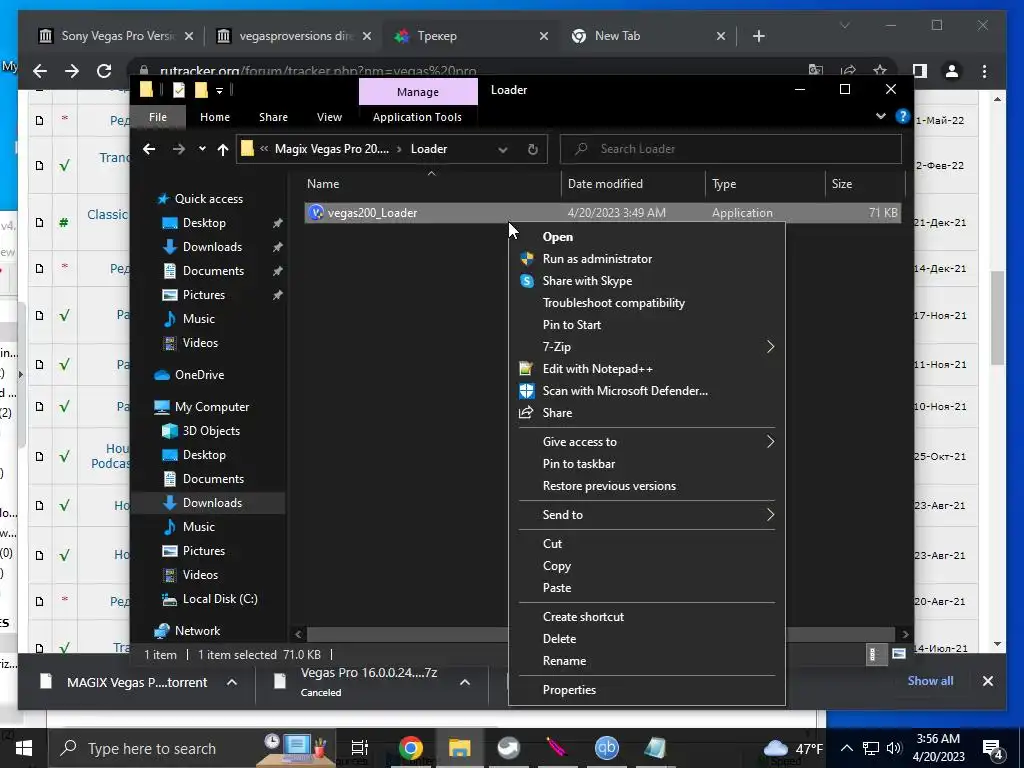
Task: Open File Explorer on the taskbar
Action: tap(459, 748)
